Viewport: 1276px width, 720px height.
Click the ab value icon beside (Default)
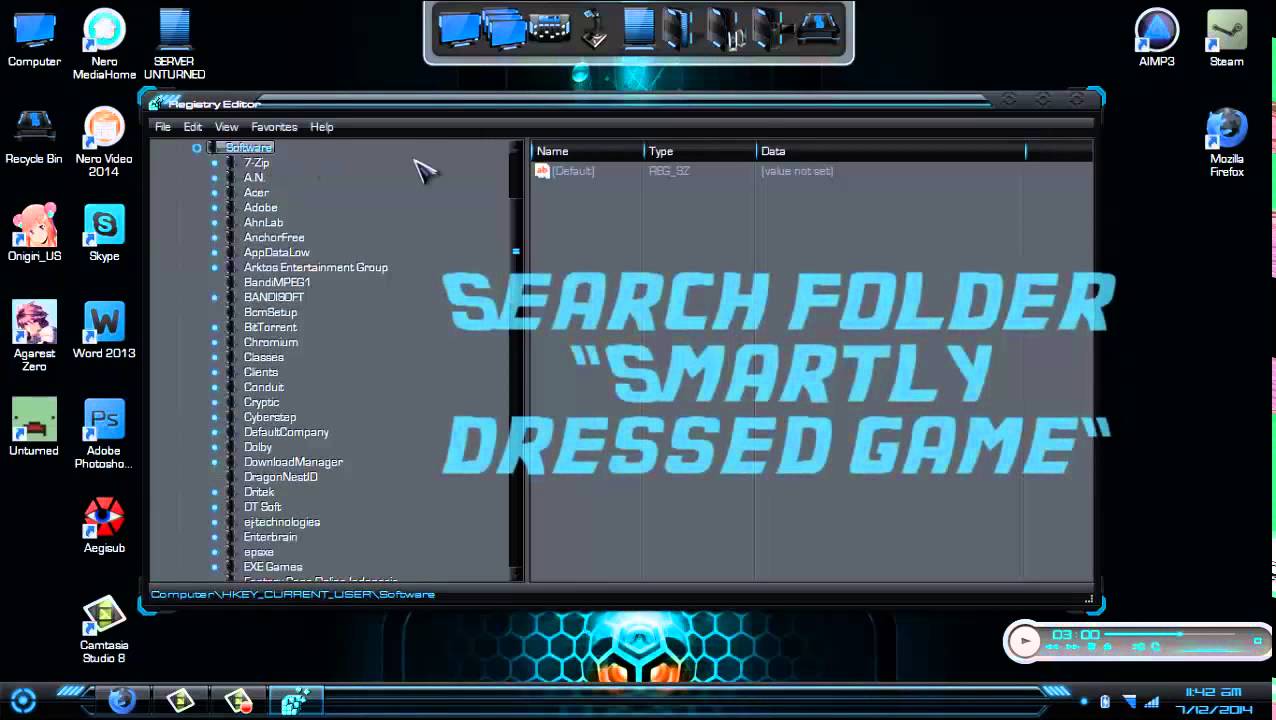coord(542,171)
